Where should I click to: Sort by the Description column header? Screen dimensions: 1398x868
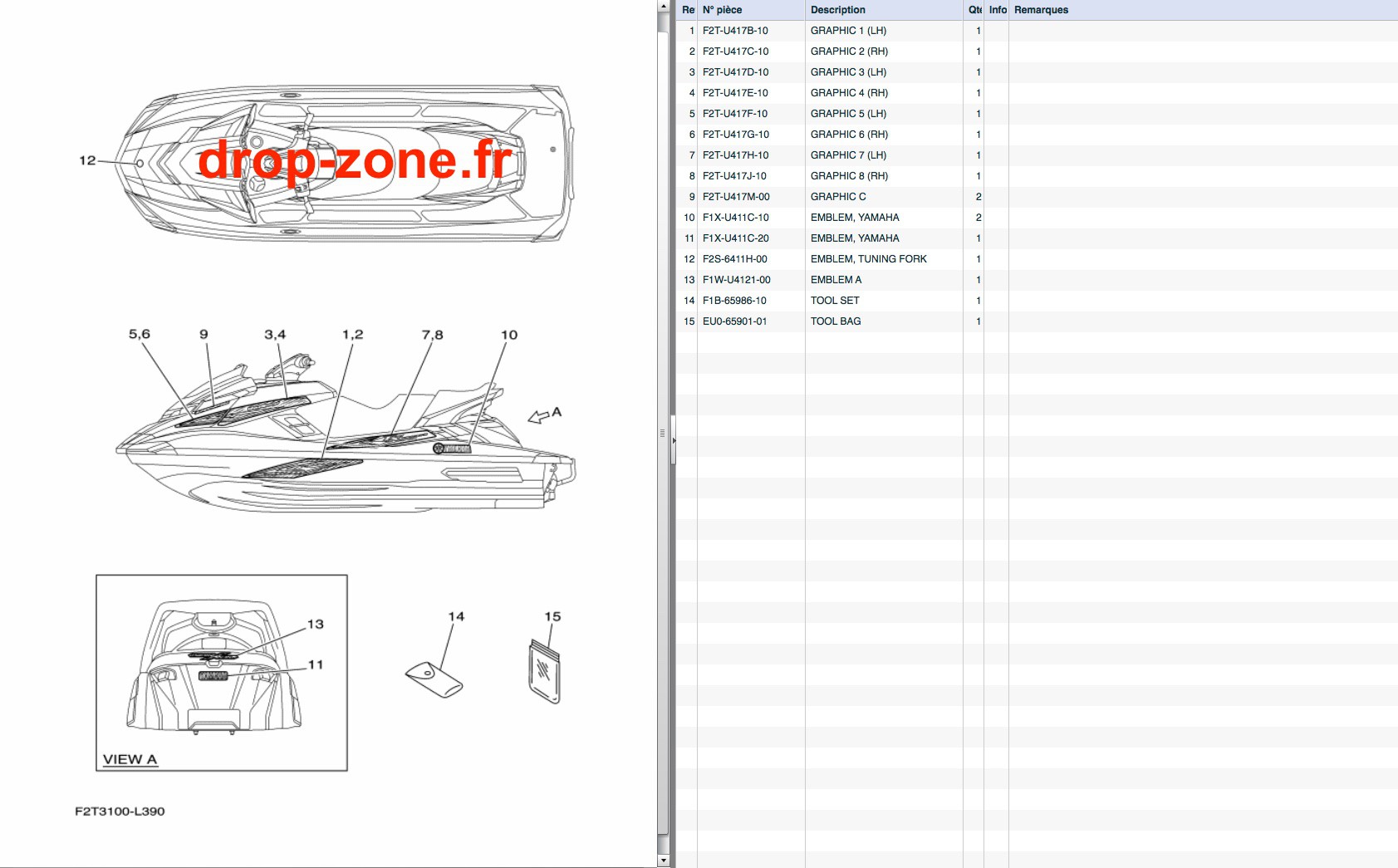click(x=884, y=10)
